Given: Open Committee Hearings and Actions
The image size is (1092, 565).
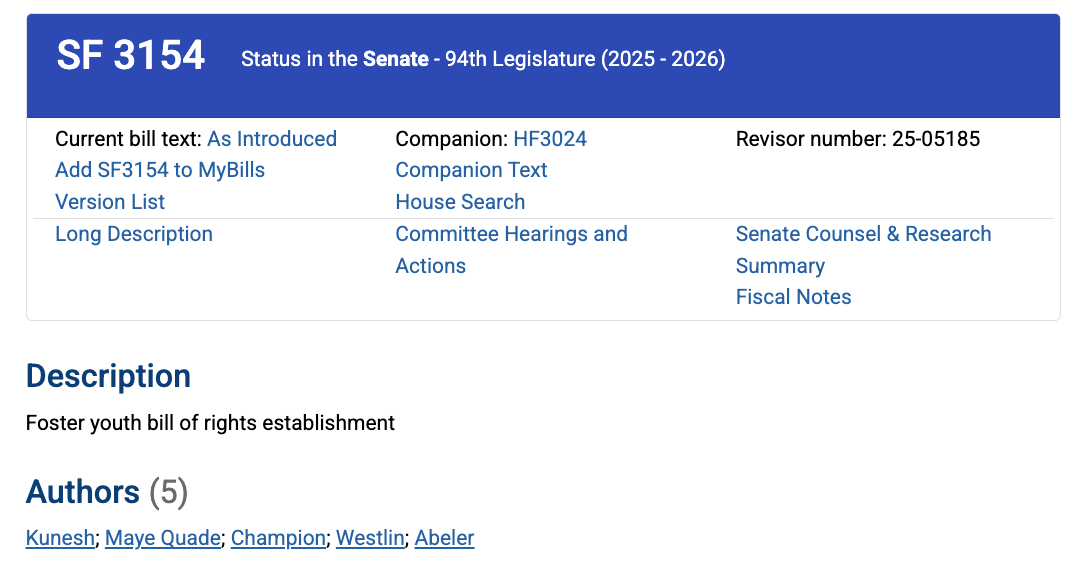Looking at the screenshot, I should tap(511, 234).
